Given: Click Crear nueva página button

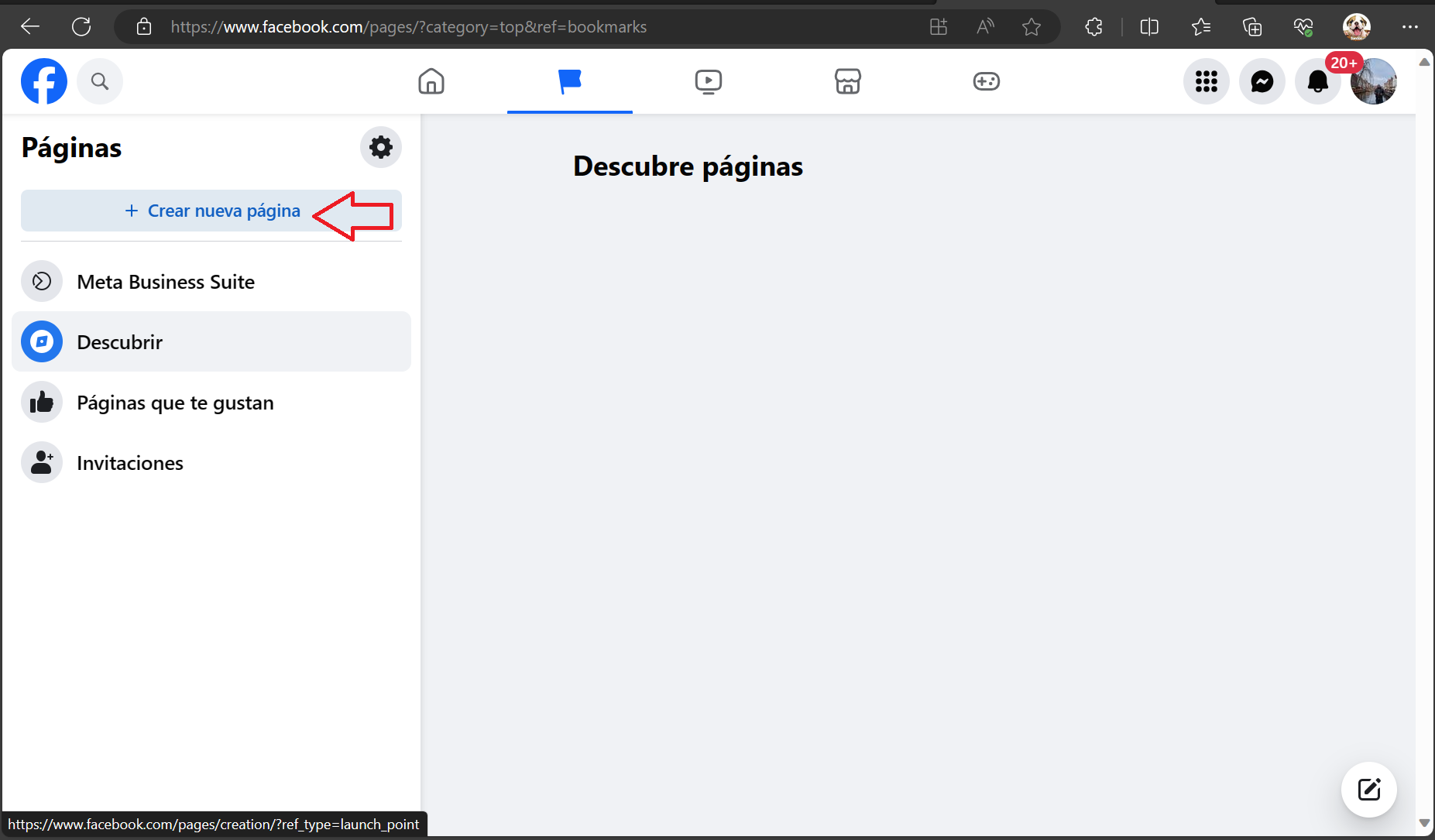Looking at the screenshot, I should click(211, 211).
